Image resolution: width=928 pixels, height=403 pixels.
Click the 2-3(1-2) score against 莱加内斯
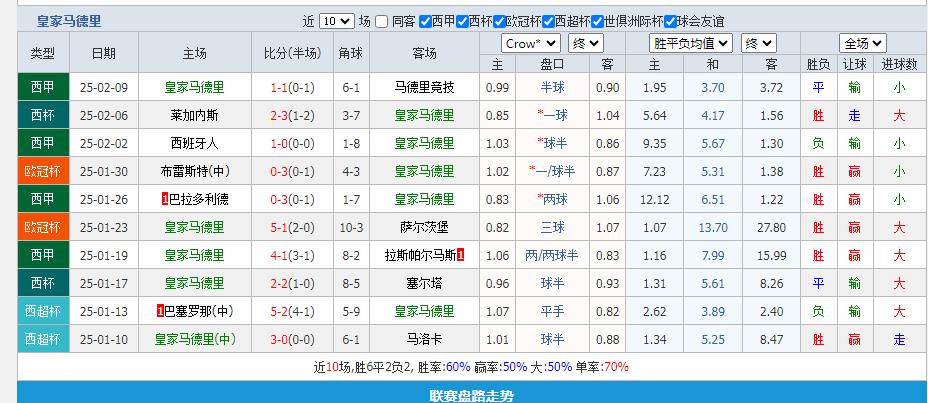pos(292,116)
